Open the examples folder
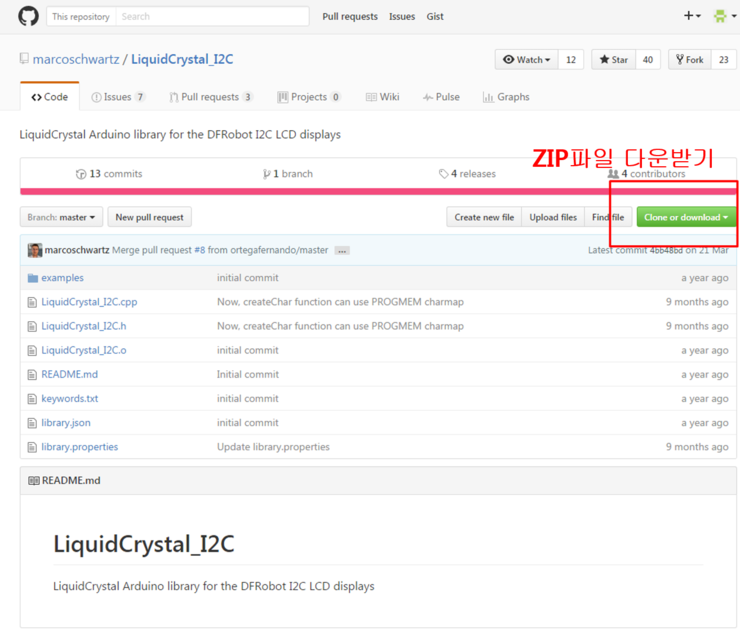The height and width of the screenshot is (634, 740). click(62, 278)
